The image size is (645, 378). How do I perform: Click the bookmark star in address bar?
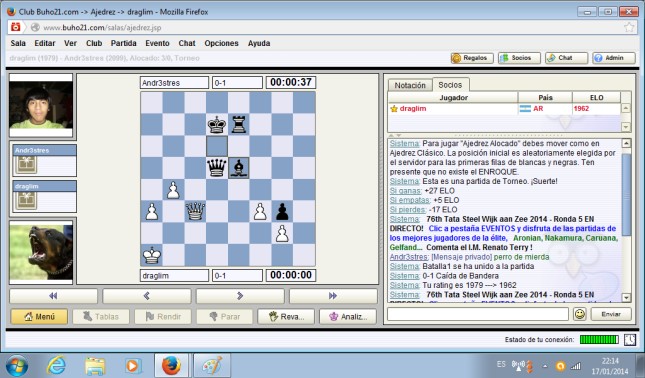click(629, 28)
